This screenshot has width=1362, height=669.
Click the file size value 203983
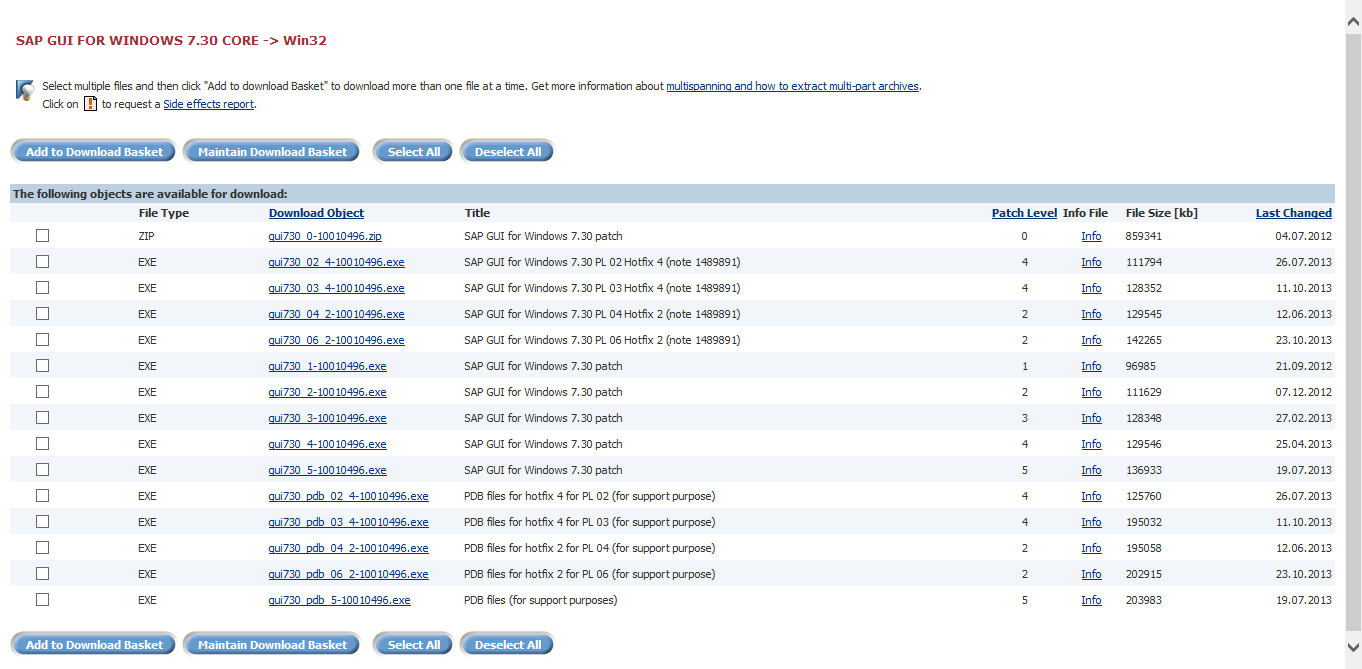coord(1144,600)
